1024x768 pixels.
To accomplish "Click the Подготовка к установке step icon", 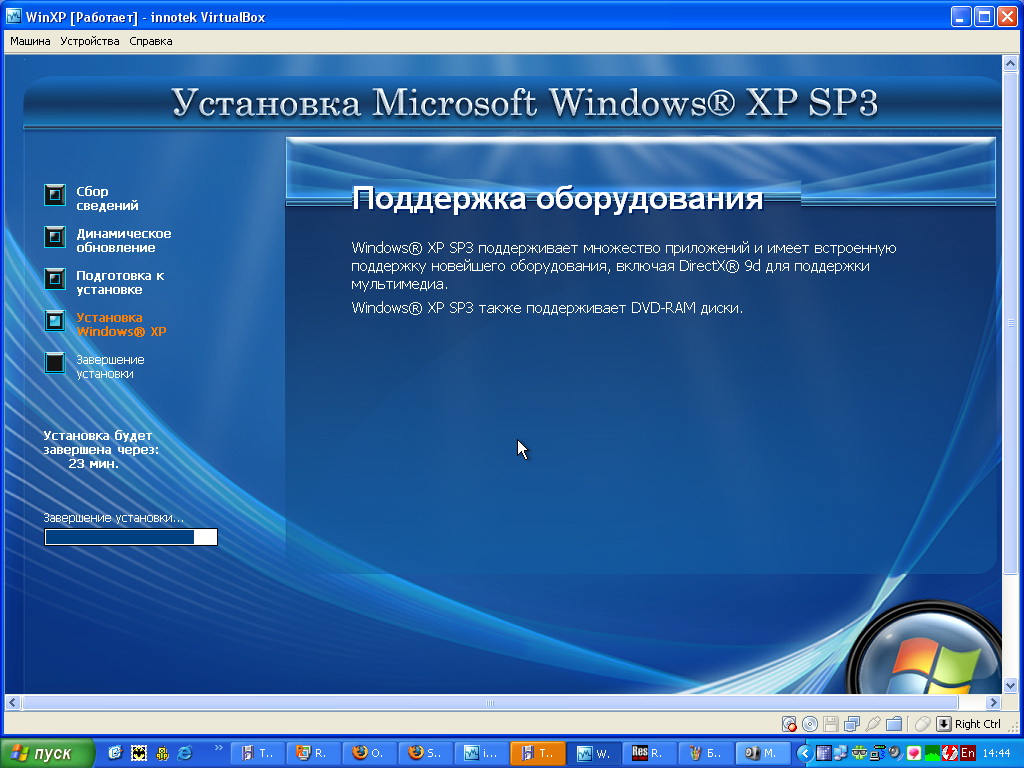I will (55, 279).
